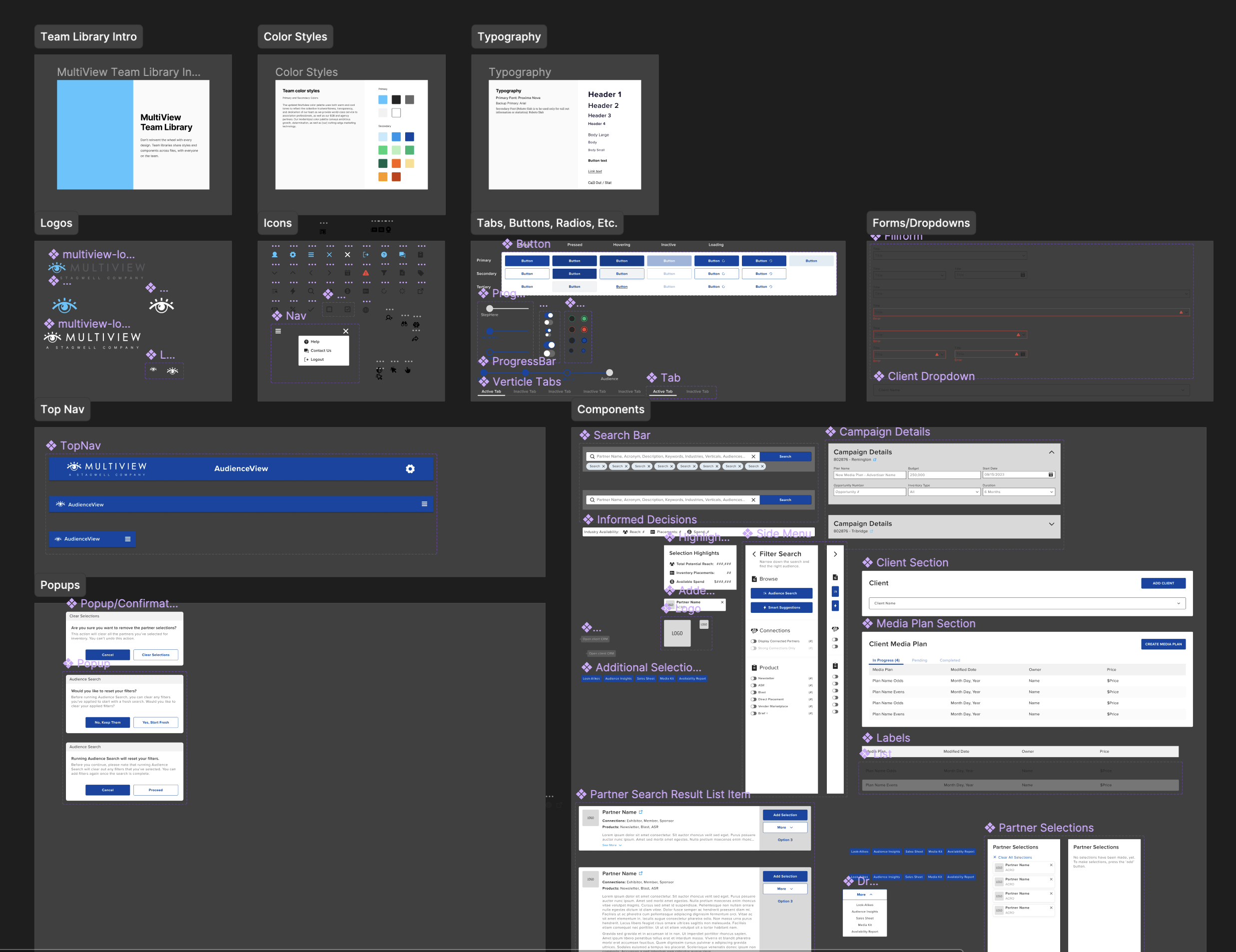Toggle the Blast switch in Filter Search panel
The image size is (1236, 952).
pos(754,692)
